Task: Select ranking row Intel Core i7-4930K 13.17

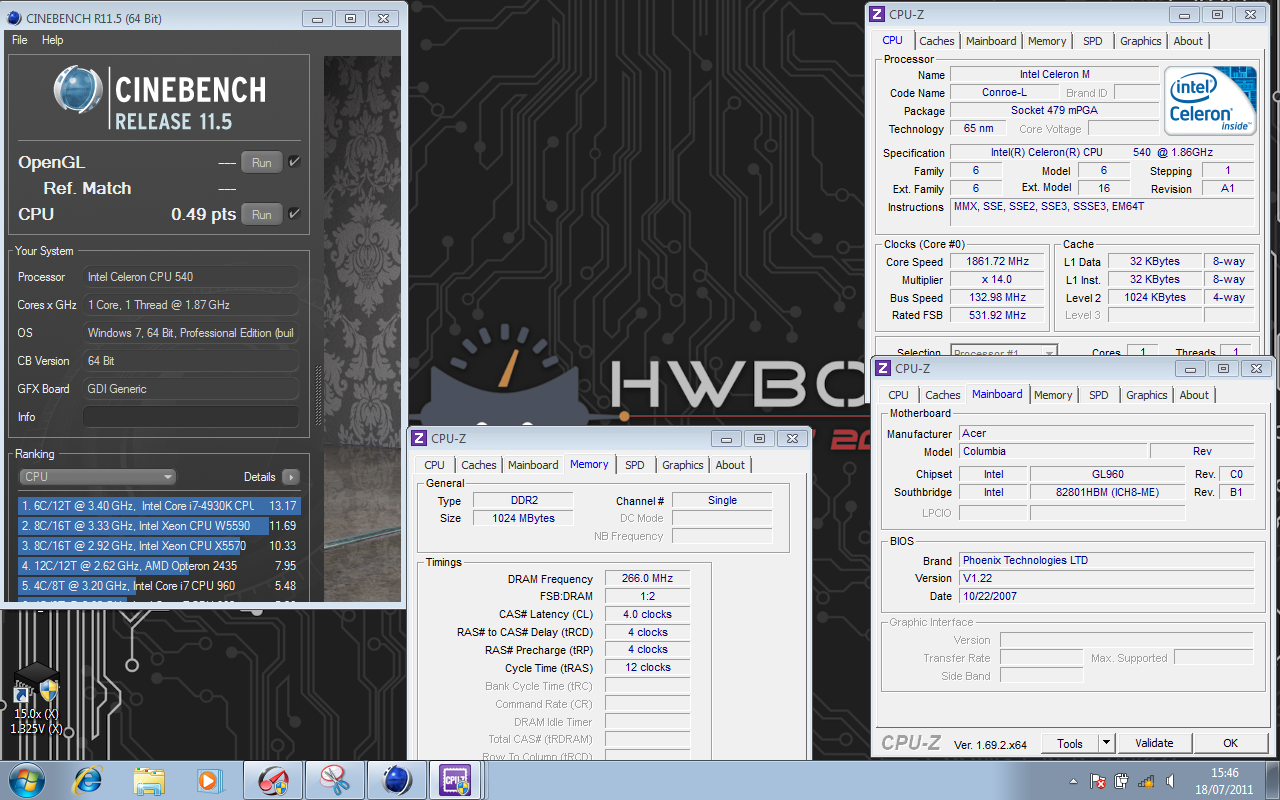Action: coord(159,506)
